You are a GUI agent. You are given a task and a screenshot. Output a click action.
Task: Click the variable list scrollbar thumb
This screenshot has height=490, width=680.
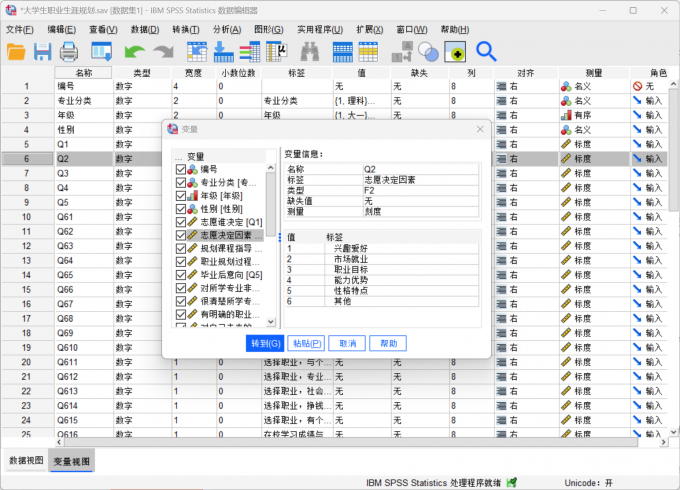click(271, 204)
